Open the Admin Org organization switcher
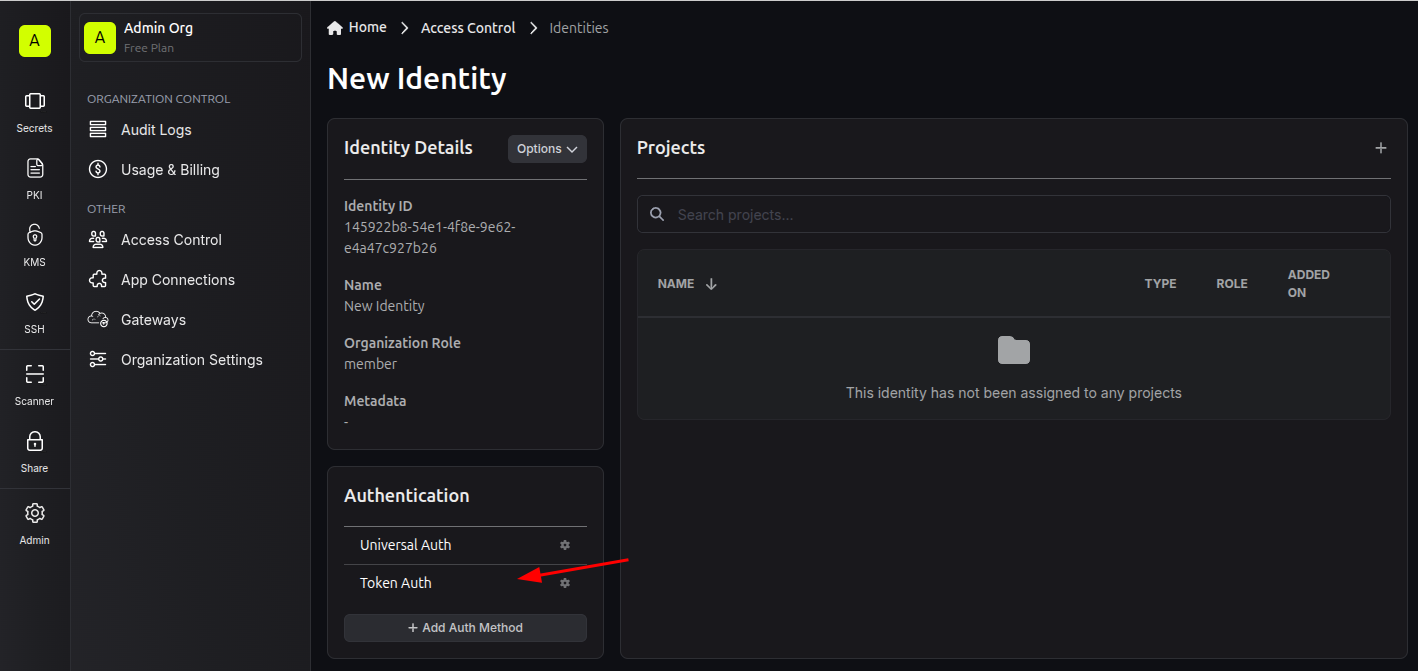The height and width of the screenshot is (671, 1418). coord(190,37)
